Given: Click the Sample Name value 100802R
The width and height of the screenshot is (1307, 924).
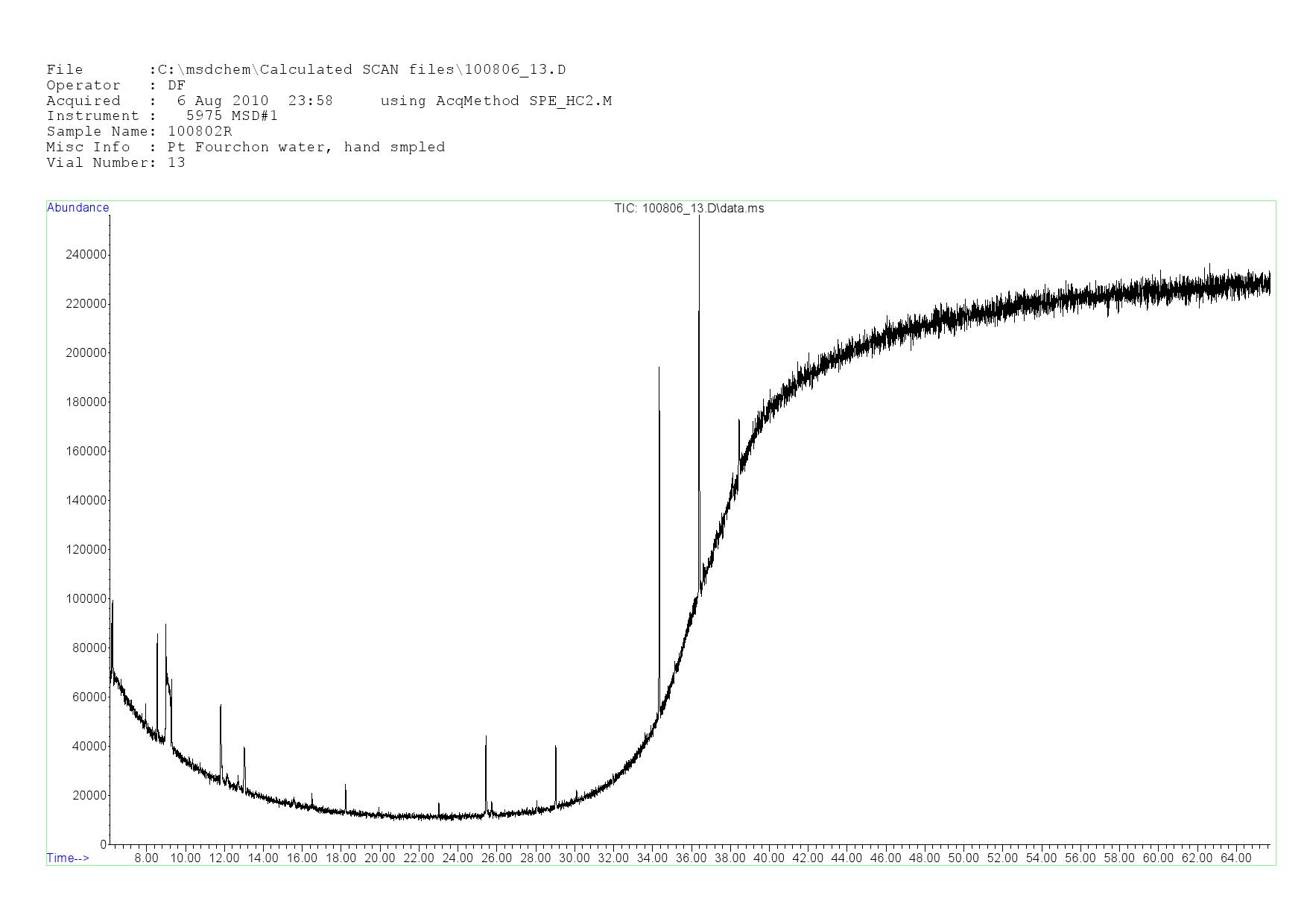Looking at the screenshot, I should pyautogui.click(x=200, y=132).
